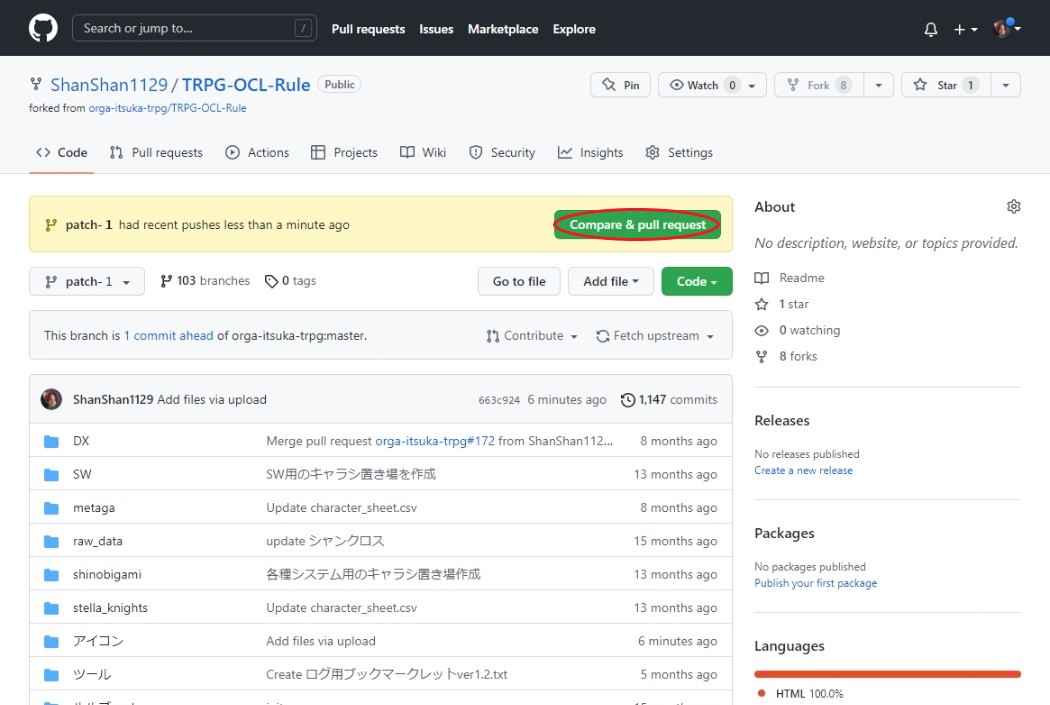
Task: Fork the repository with Fork button
Action: point(818,85)
